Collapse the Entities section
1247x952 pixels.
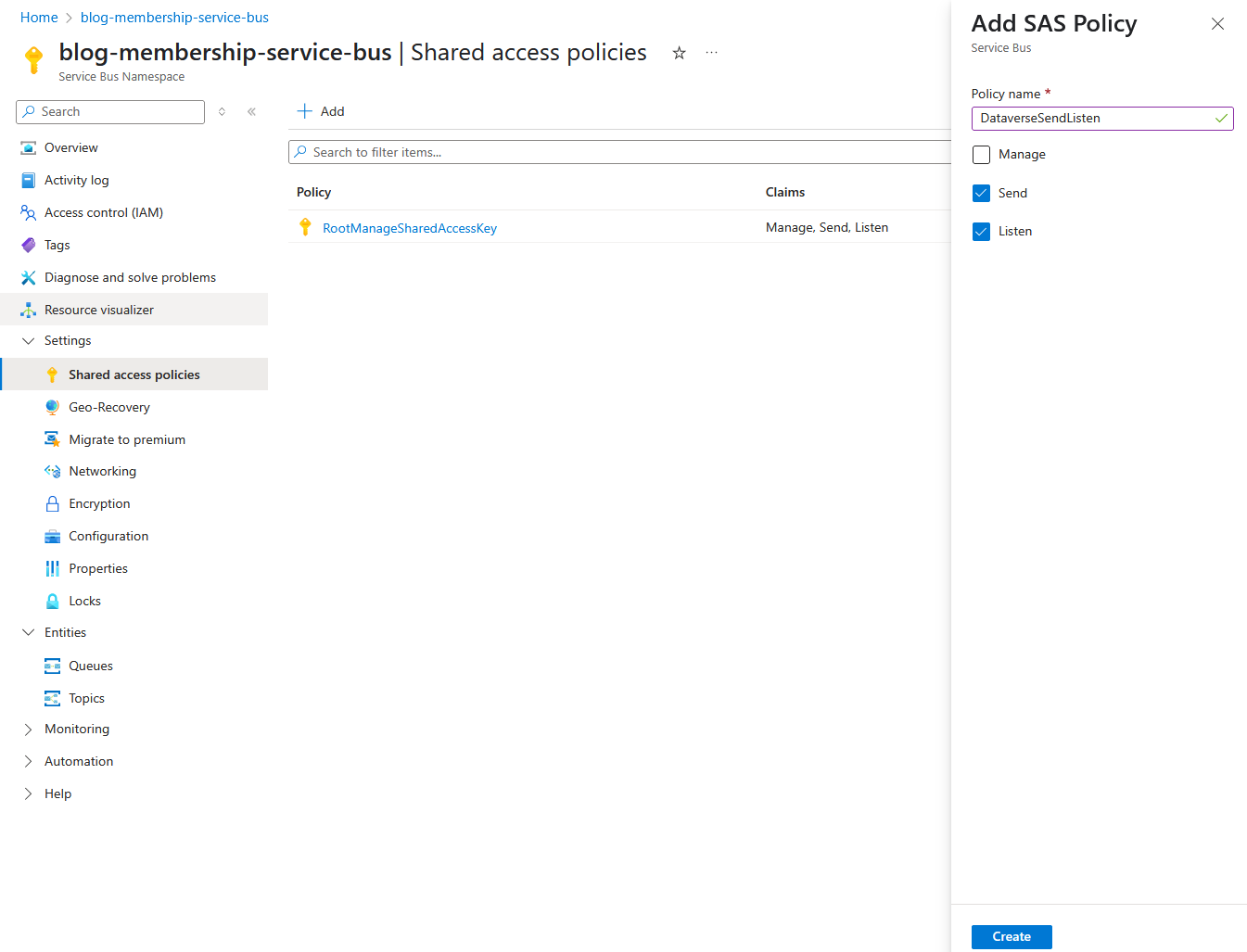(x=28, y=633)
